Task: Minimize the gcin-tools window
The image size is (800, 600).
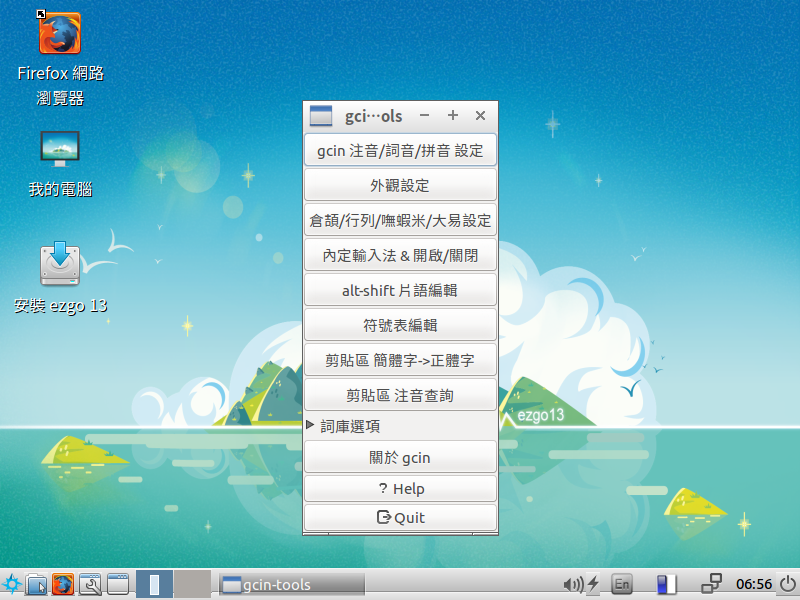Action: (424, 116)
